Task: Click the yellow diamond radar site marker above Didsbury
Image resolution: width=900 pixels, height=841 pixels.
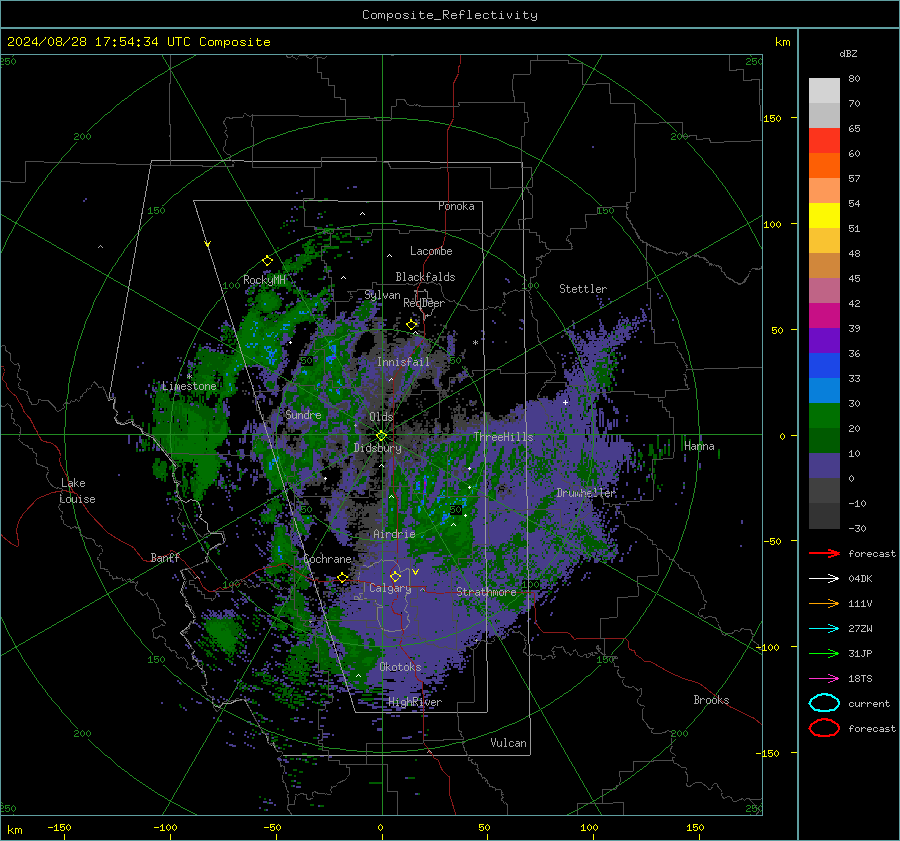Action: click(381, 436)
